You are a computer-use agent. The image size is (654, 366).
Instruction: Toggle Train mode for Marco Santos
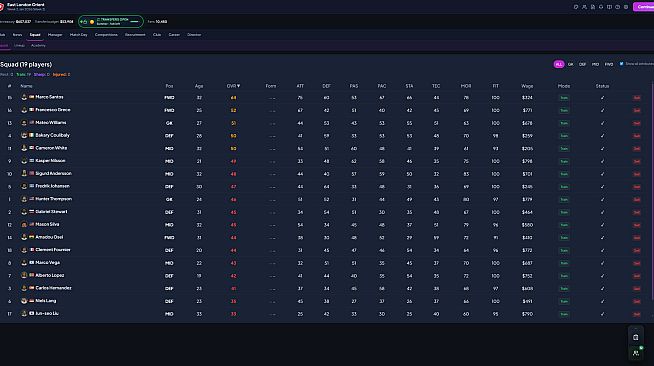point(564,98)
